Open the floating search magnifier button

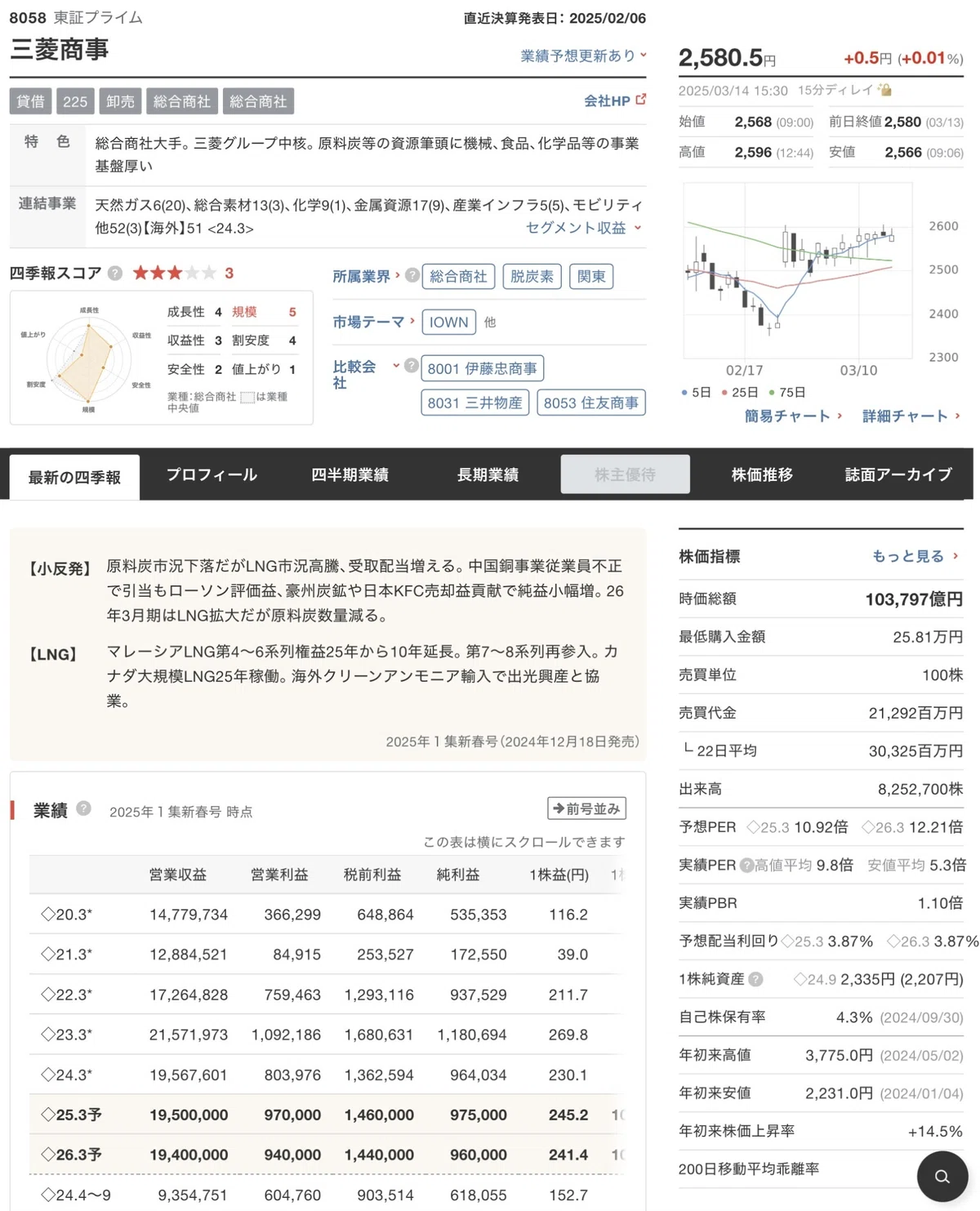[x=942, y=1177]
